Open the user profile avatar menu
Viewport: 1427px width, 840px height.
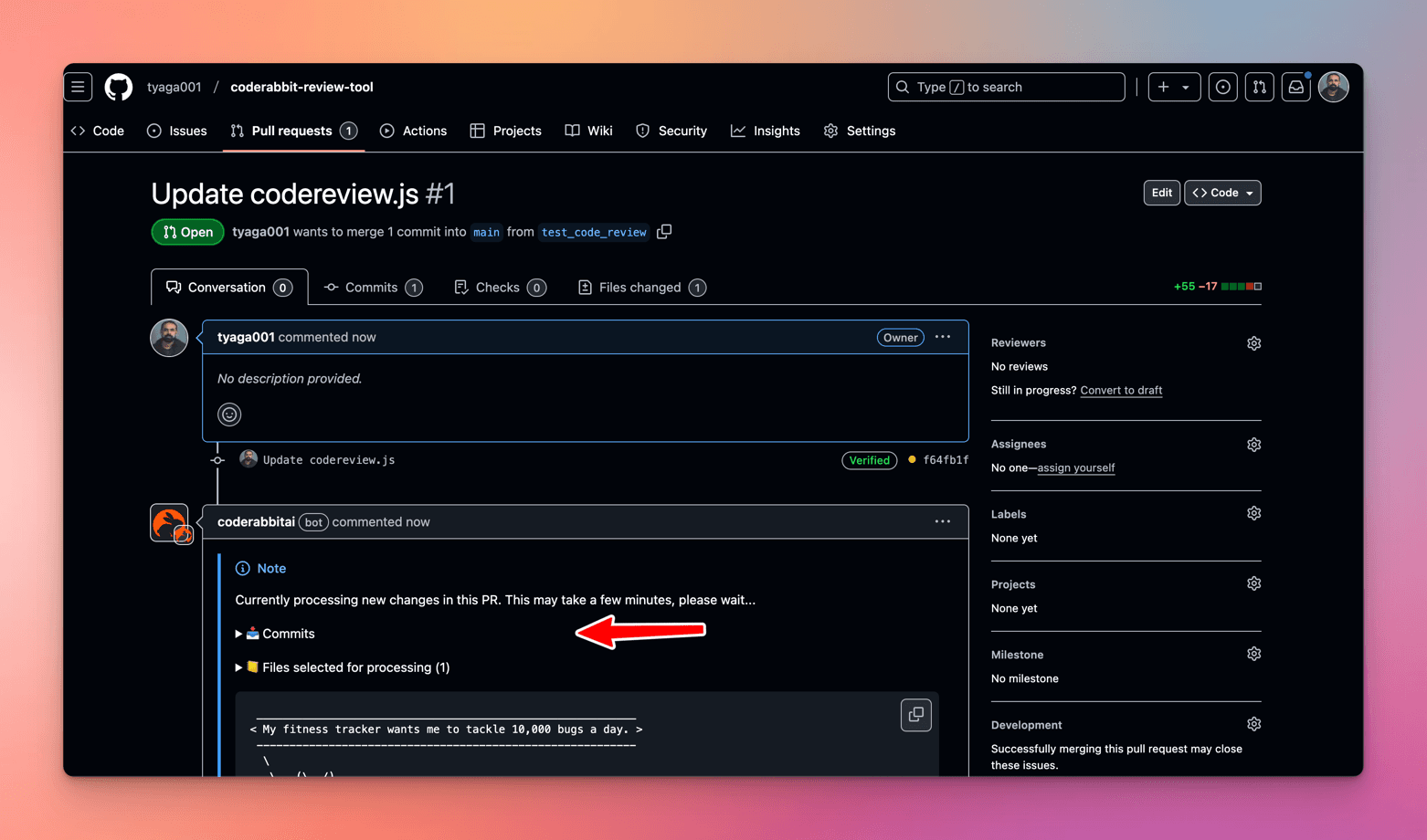click(1333, 87)
